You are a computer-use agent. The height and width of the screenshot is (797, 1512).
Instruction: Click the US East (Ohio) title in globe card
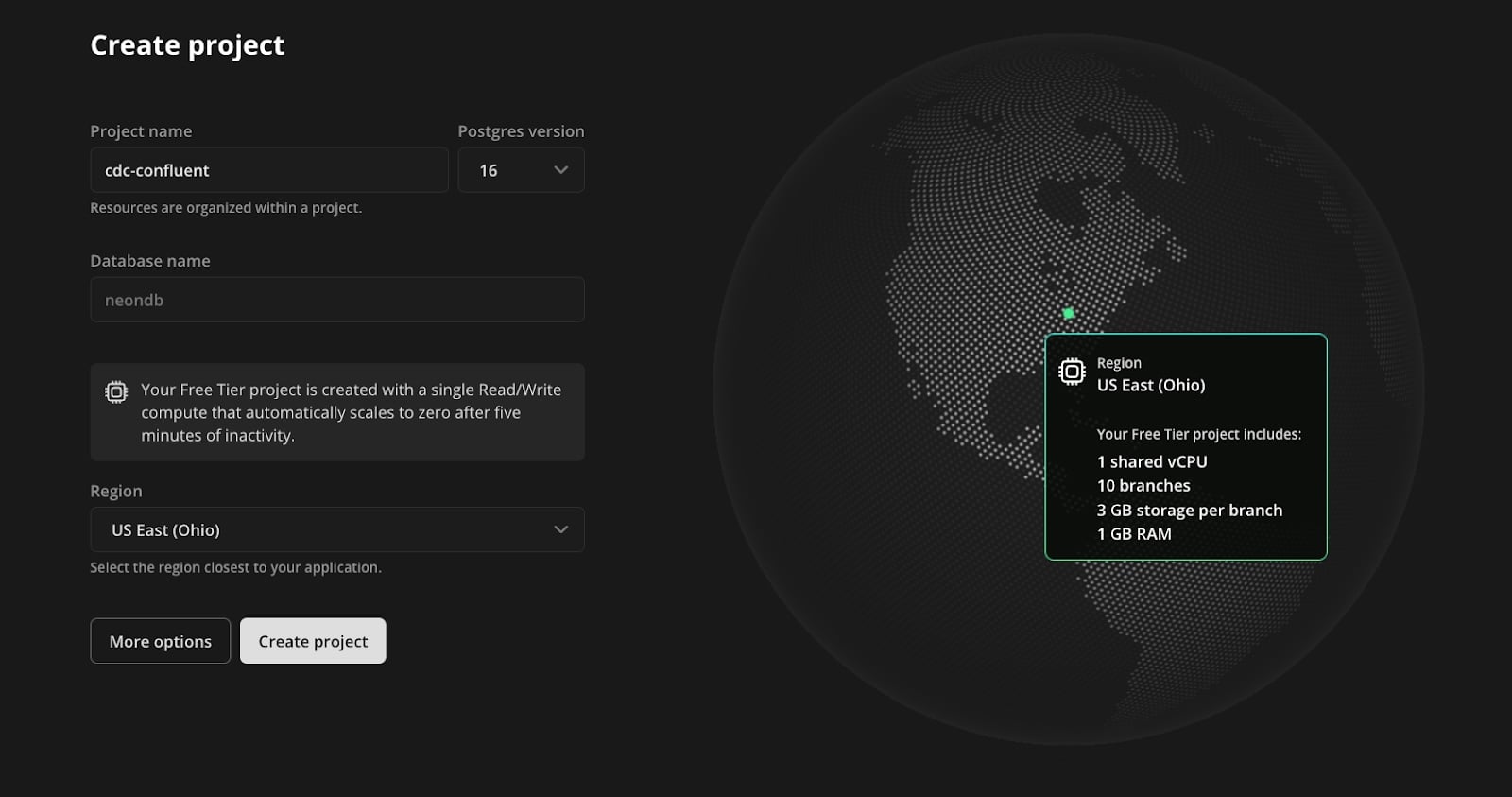coord(1150,385)
